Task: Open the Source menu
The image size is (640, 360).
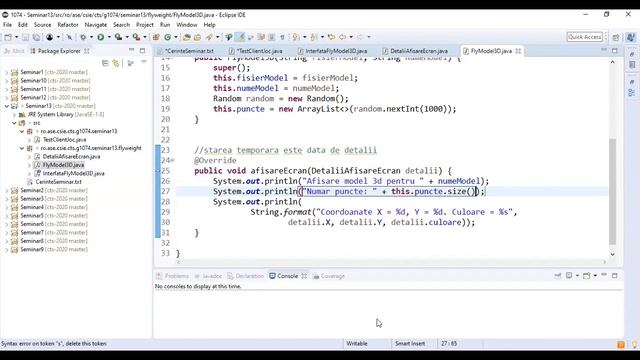Action: tap(42, 25)
